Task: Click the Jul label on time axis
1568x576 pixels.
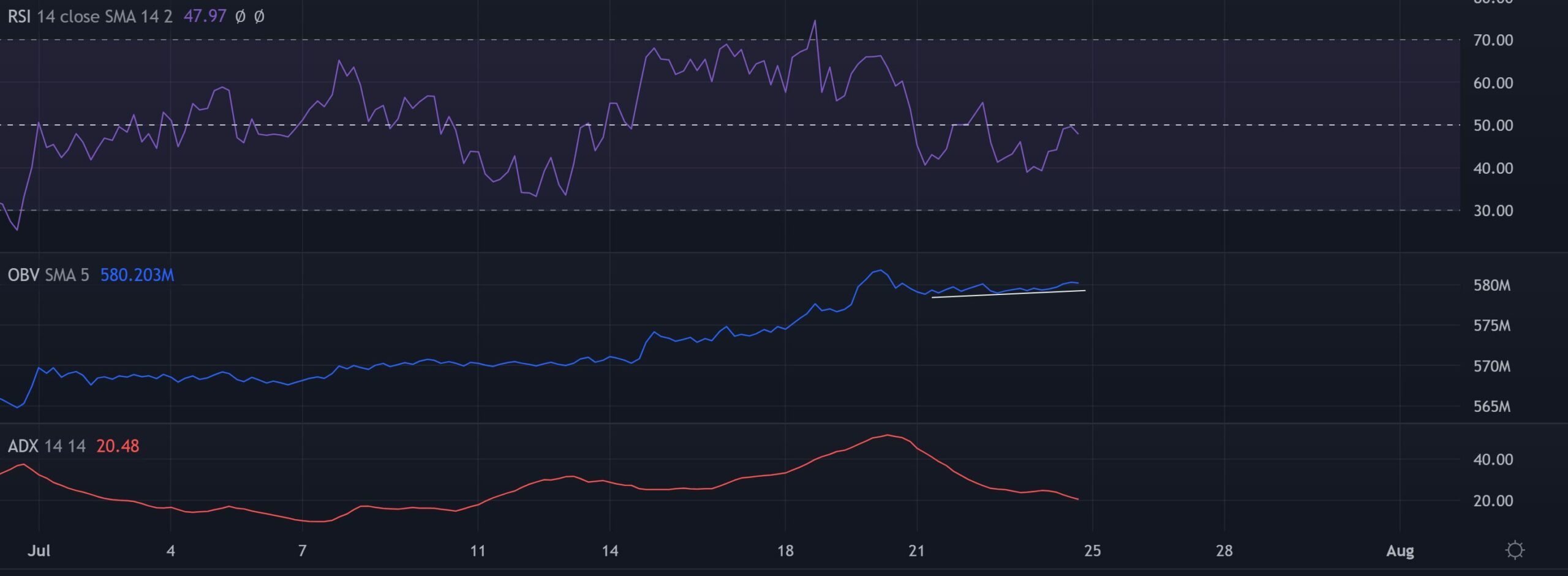Action: 39,551
